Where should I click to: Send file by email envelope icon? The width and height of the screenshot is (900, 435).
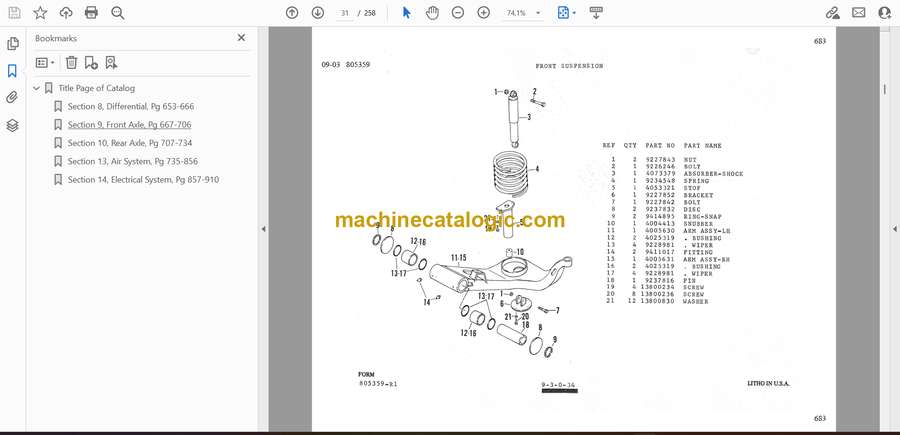tap(859, 13)
